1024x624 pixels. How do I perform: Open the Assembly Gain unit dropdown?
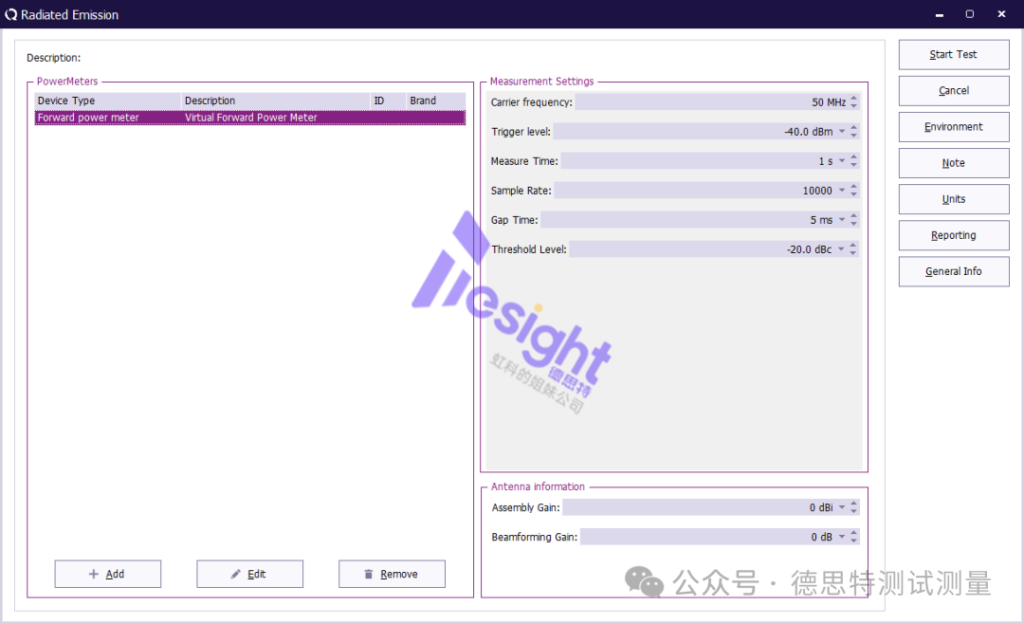pos(842,508)
